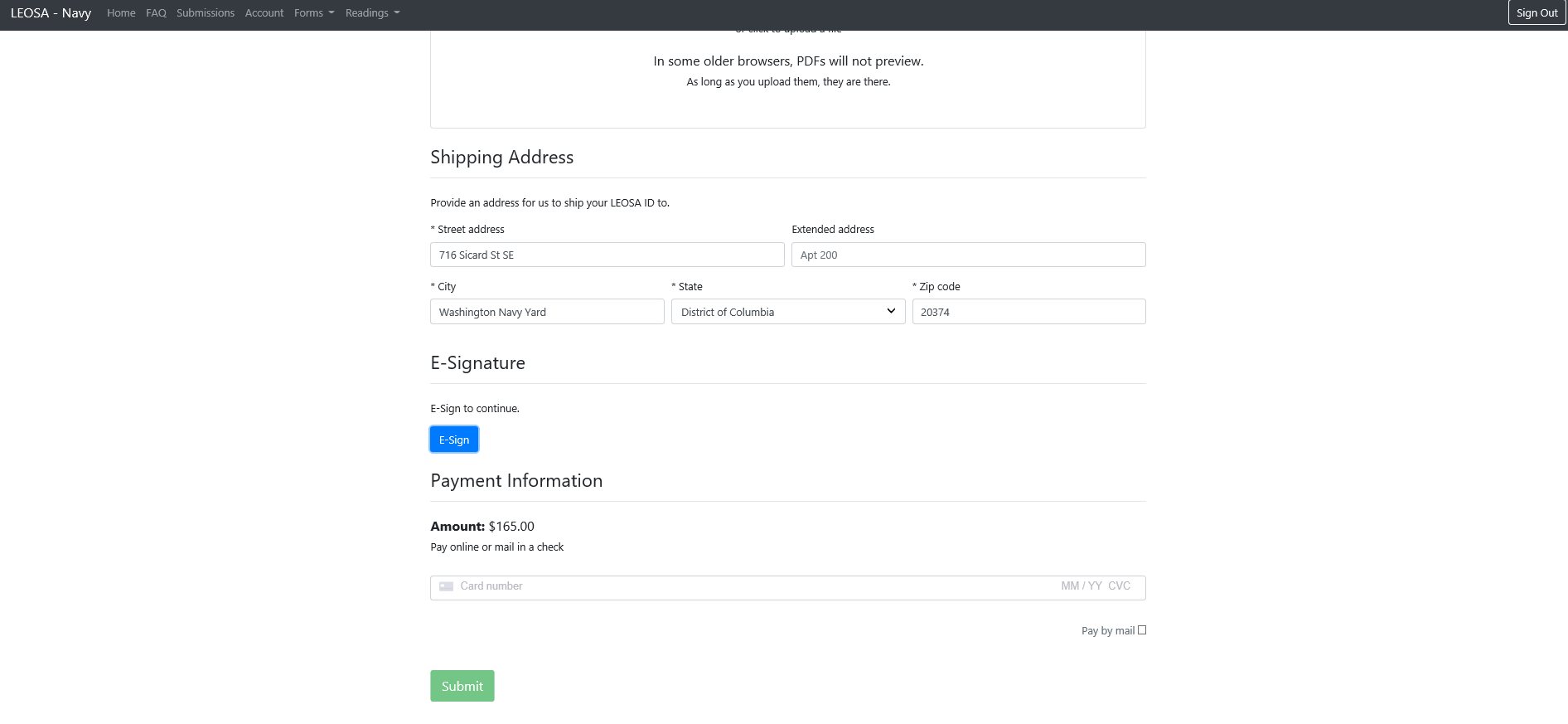Check the Pay by mail checkbox
The width and height of the screenshot is (1568, 724).
pos(1142,630)
